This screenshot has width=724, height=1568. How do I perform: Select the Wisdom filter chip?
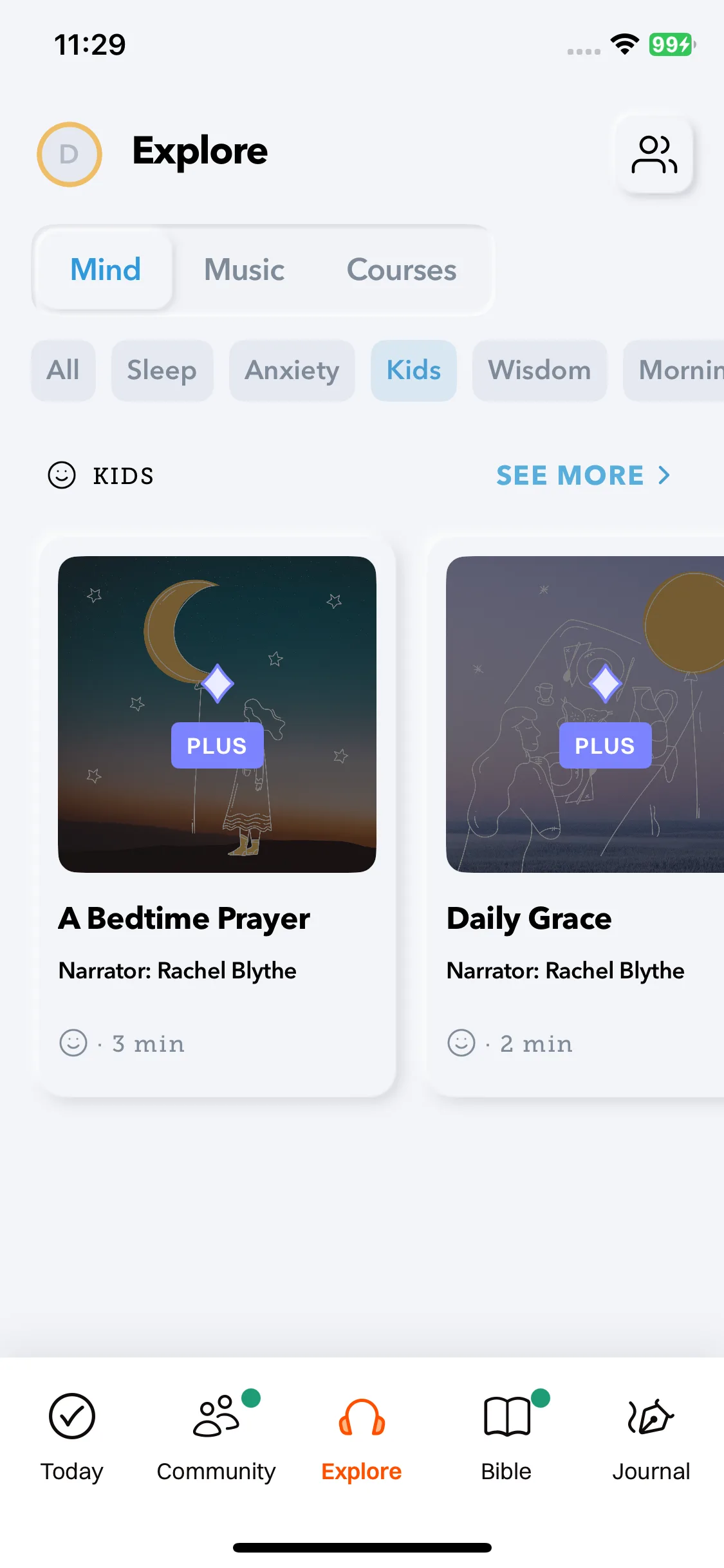coord(540,371)
